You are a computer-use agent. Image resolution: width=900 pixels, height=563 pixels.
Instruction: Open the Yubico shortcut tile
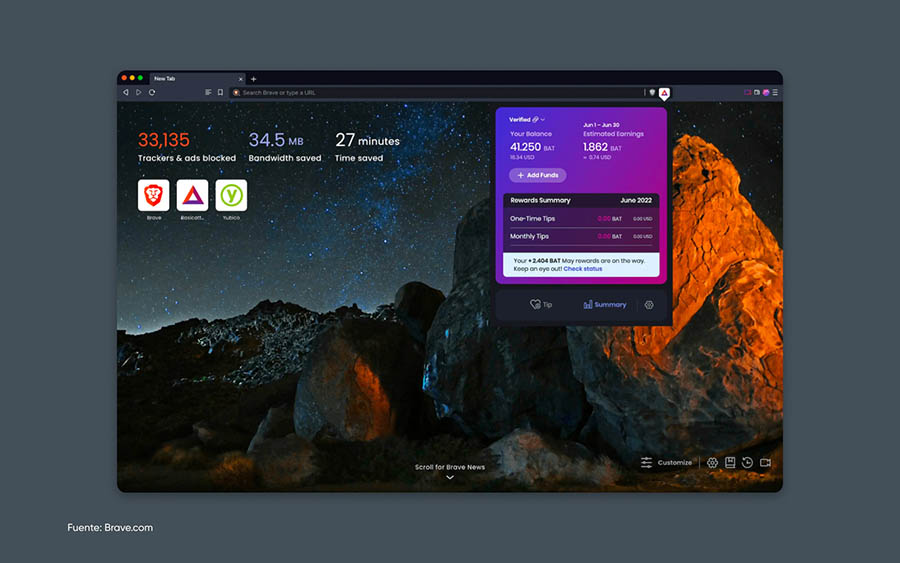[x=231, y=195]
